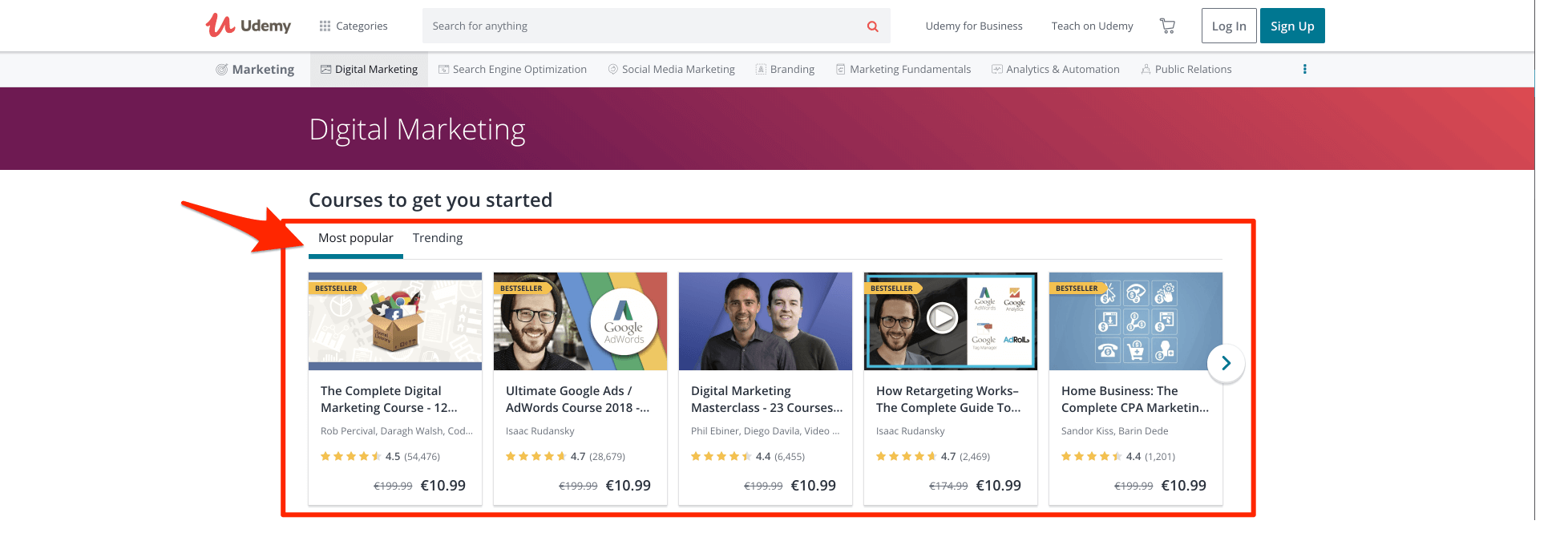Screen dimensions: 1568x553
Task: Click the Social Media Marketing icon
Action: pyautogui.click(x=613, y=70)
